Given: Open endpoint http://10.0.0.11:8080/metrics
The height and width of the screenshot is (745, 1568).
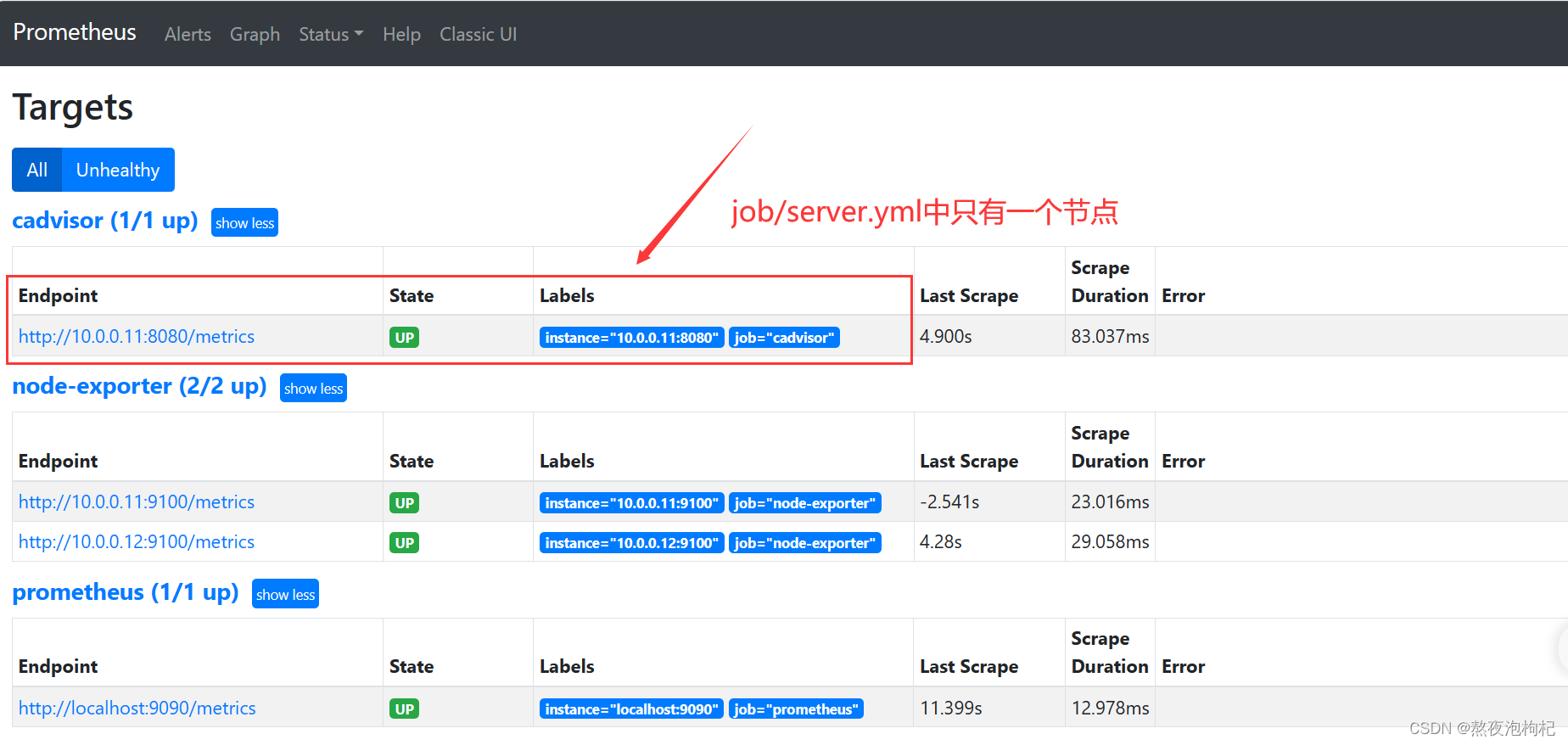Looking at the screenshot, I should (137, 336).
